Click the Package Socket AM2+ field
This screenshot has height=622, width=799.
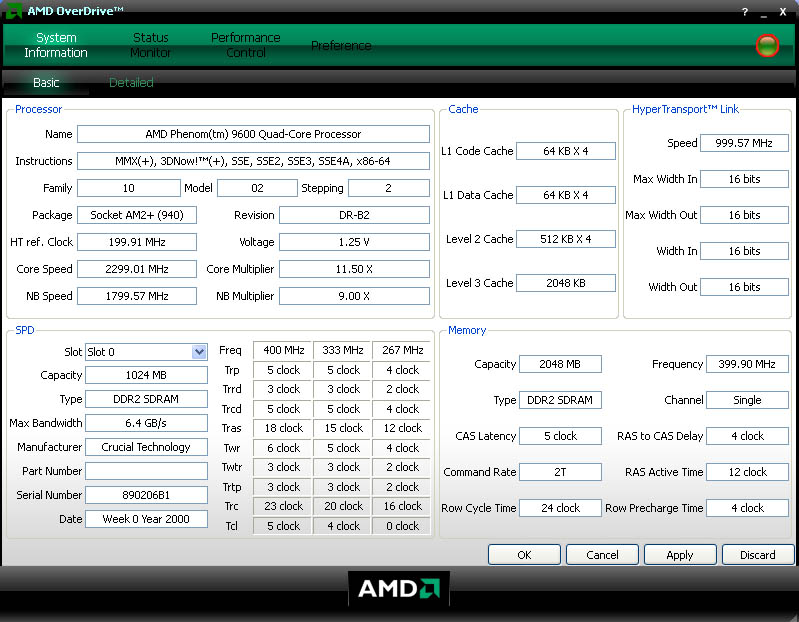pos(137,215)
